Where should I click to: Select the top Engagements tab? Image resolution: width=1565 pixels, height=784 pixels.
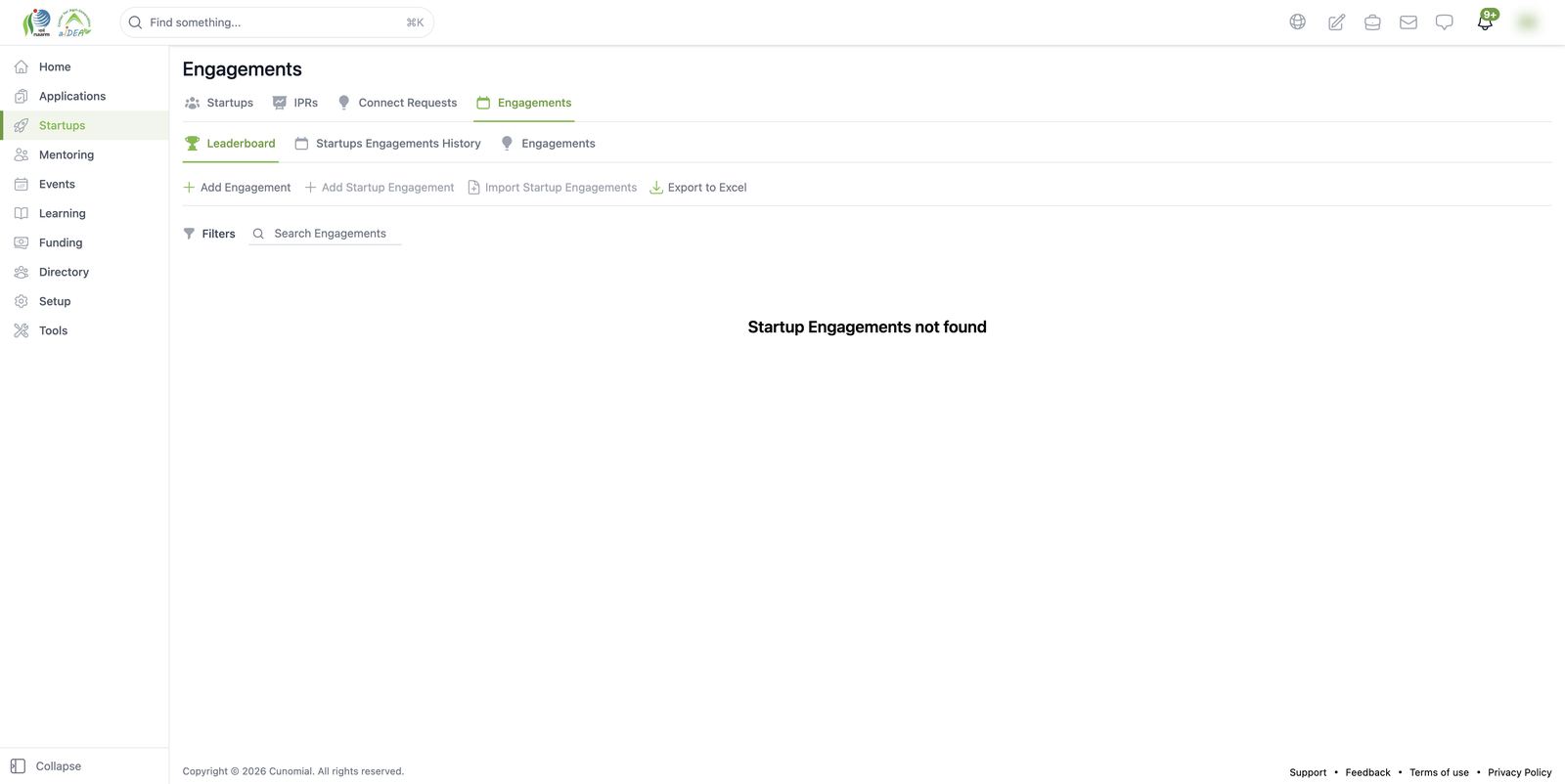[x=523, y=103]
